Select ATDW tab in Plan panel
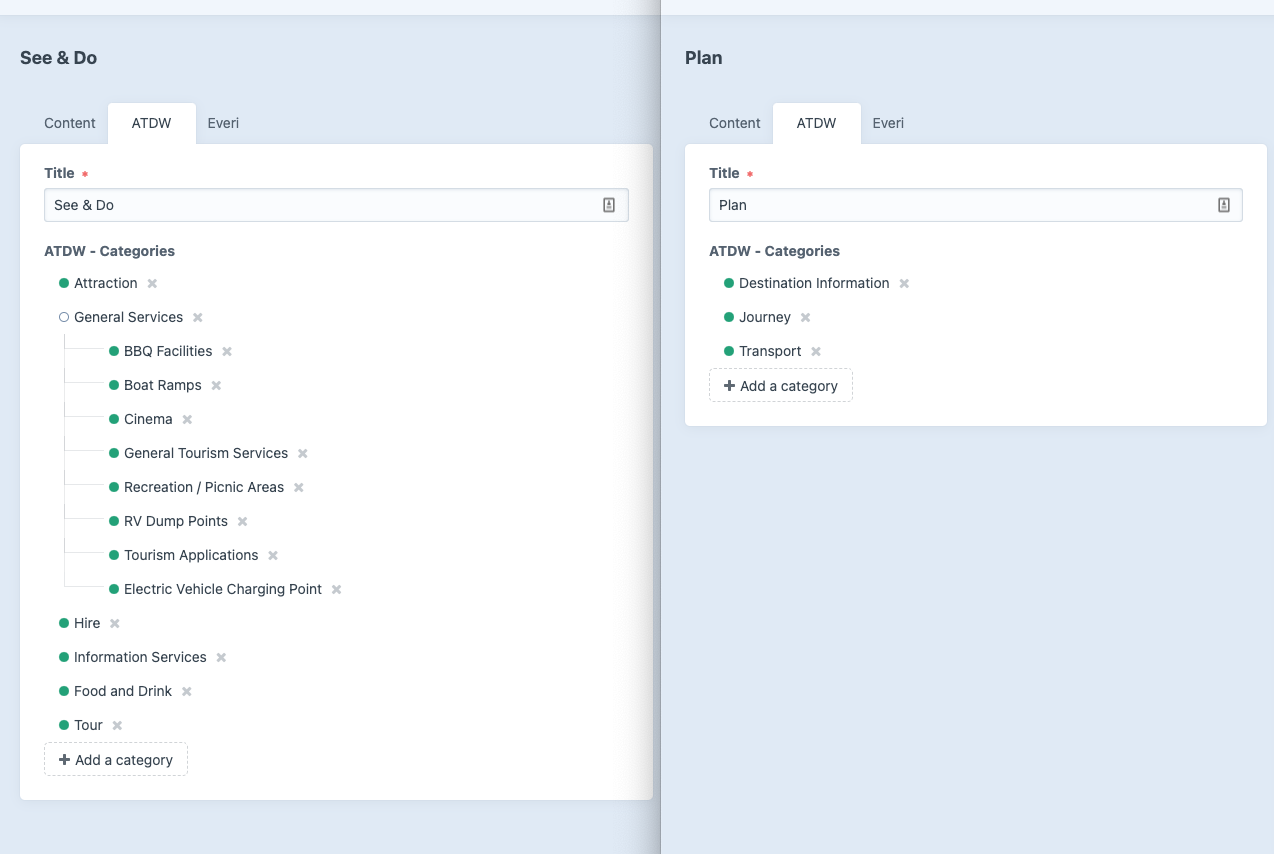This screenshot has width=1274, height=854. pos(817,123)
